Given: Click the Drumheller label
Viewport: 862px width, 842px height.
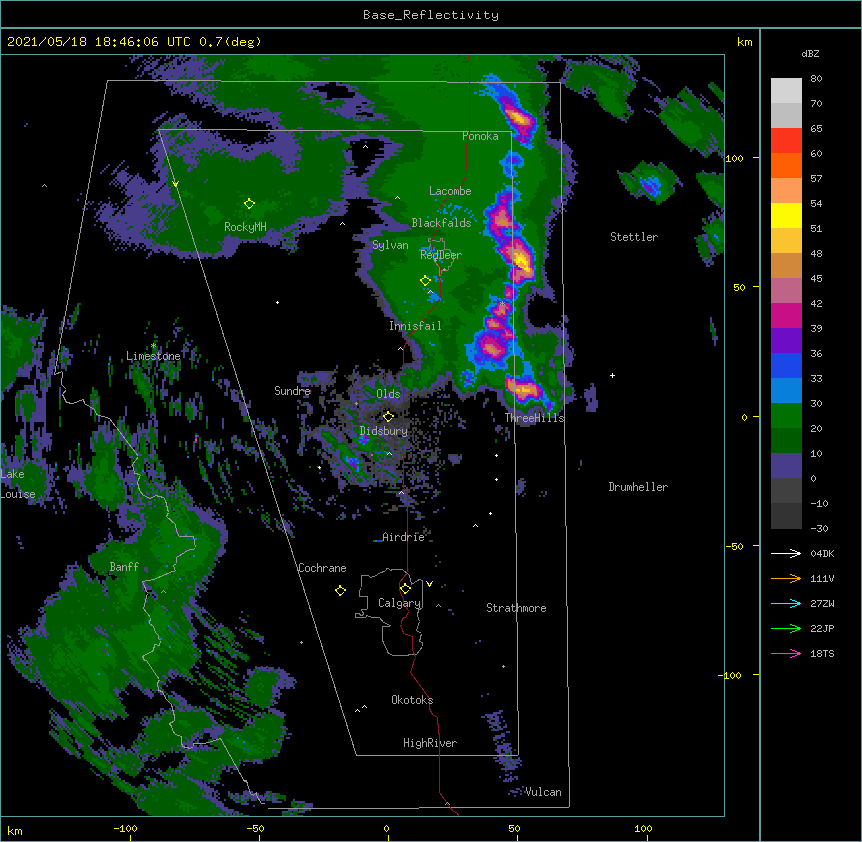Looking at the screenshot, I should click(638, 487).
